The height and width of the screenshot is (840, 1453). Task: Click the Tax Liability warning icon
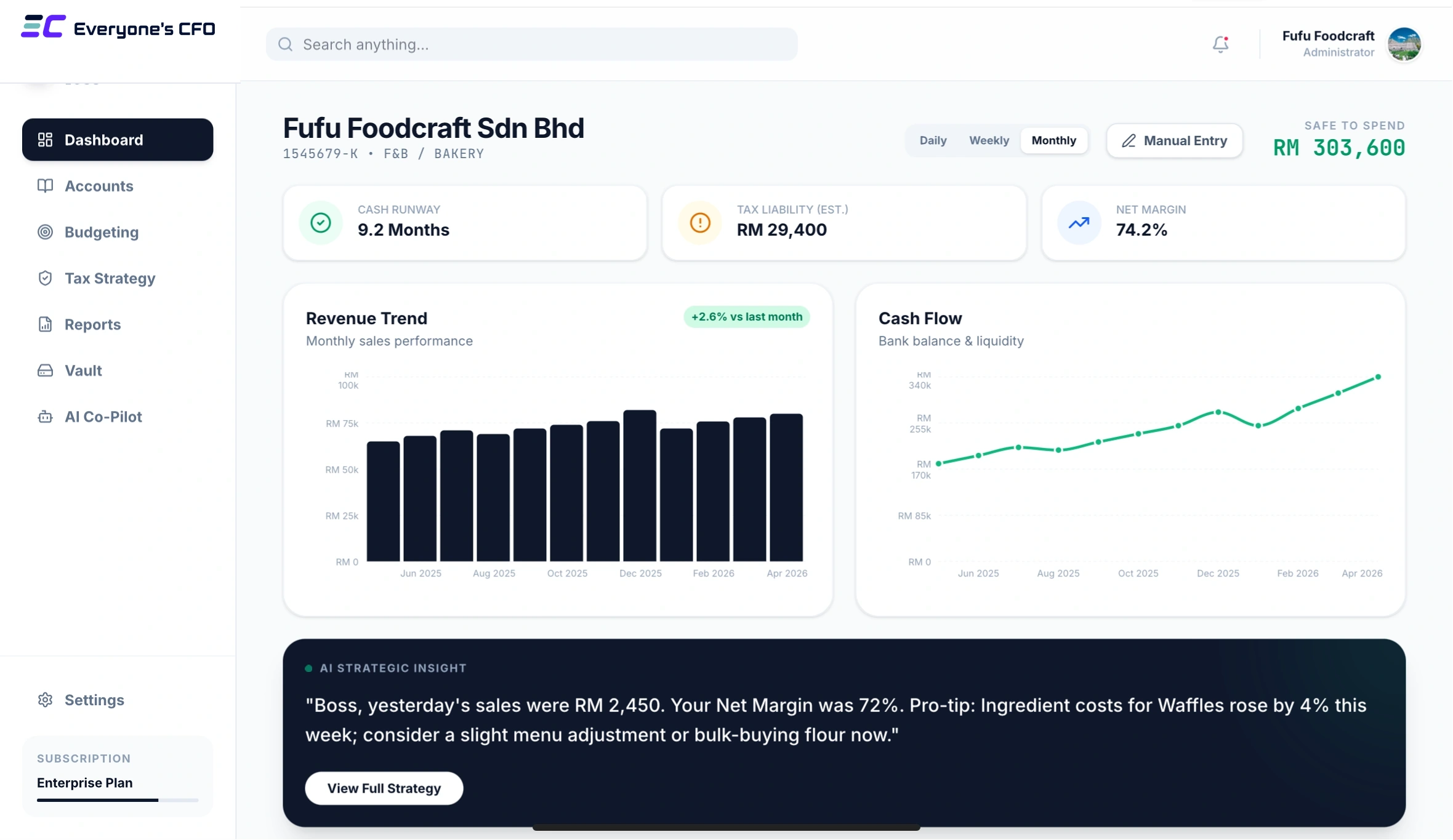coord(700,223)
